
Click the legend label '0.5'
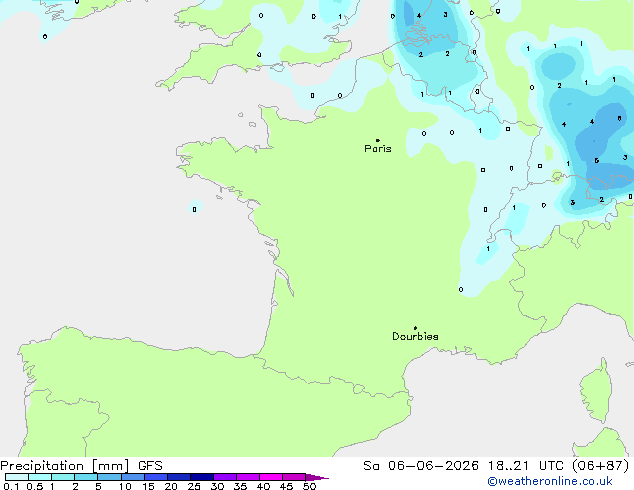click(x=35, y=486)
